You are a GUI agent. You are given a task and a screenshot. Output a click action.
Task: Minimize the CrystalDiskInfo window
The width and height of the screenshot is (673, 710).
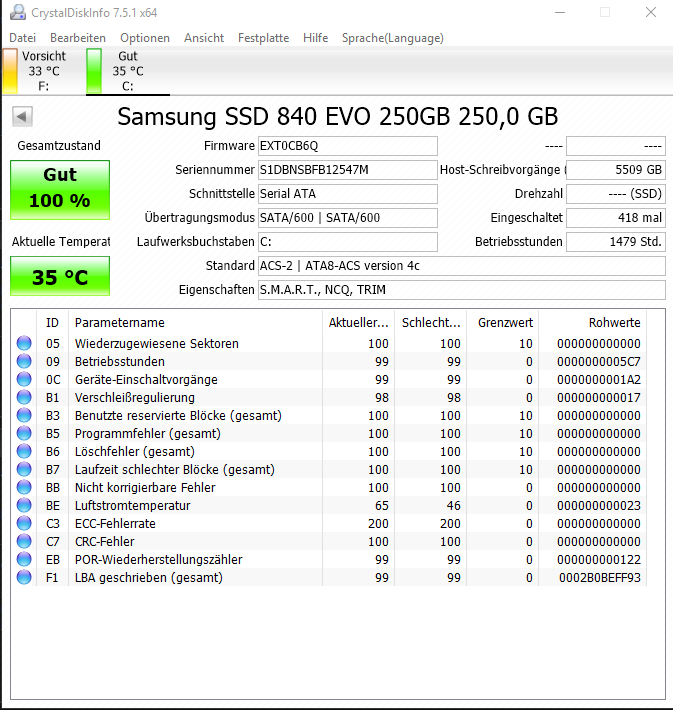pos(560,12)
